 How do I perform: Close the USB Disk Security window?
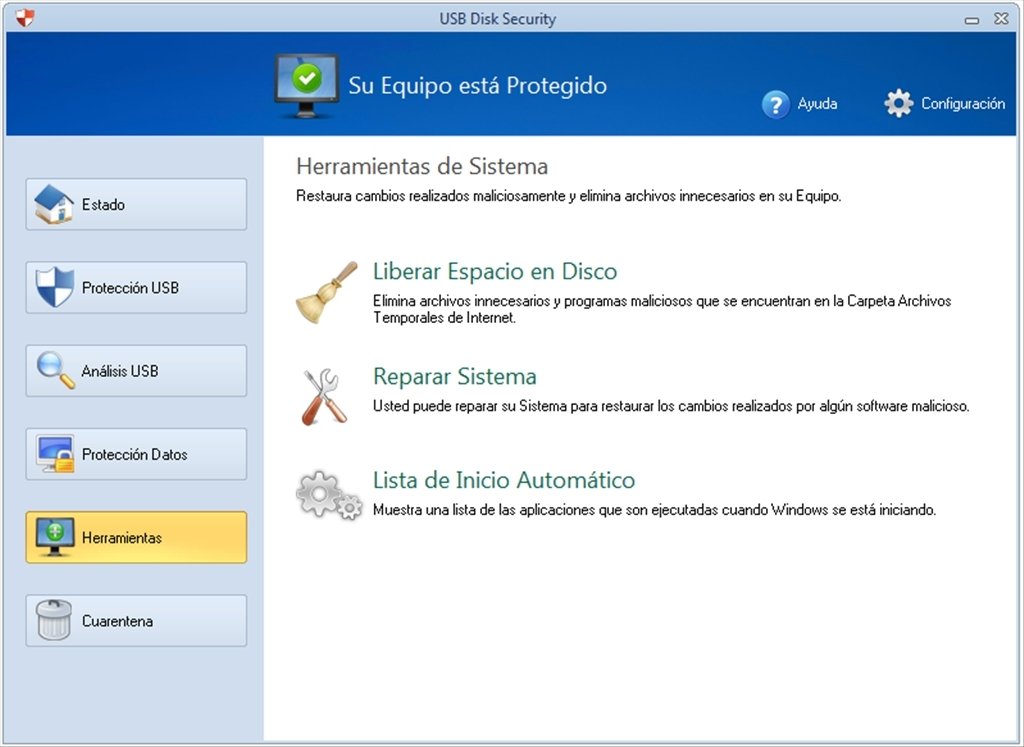[1001, 18]
